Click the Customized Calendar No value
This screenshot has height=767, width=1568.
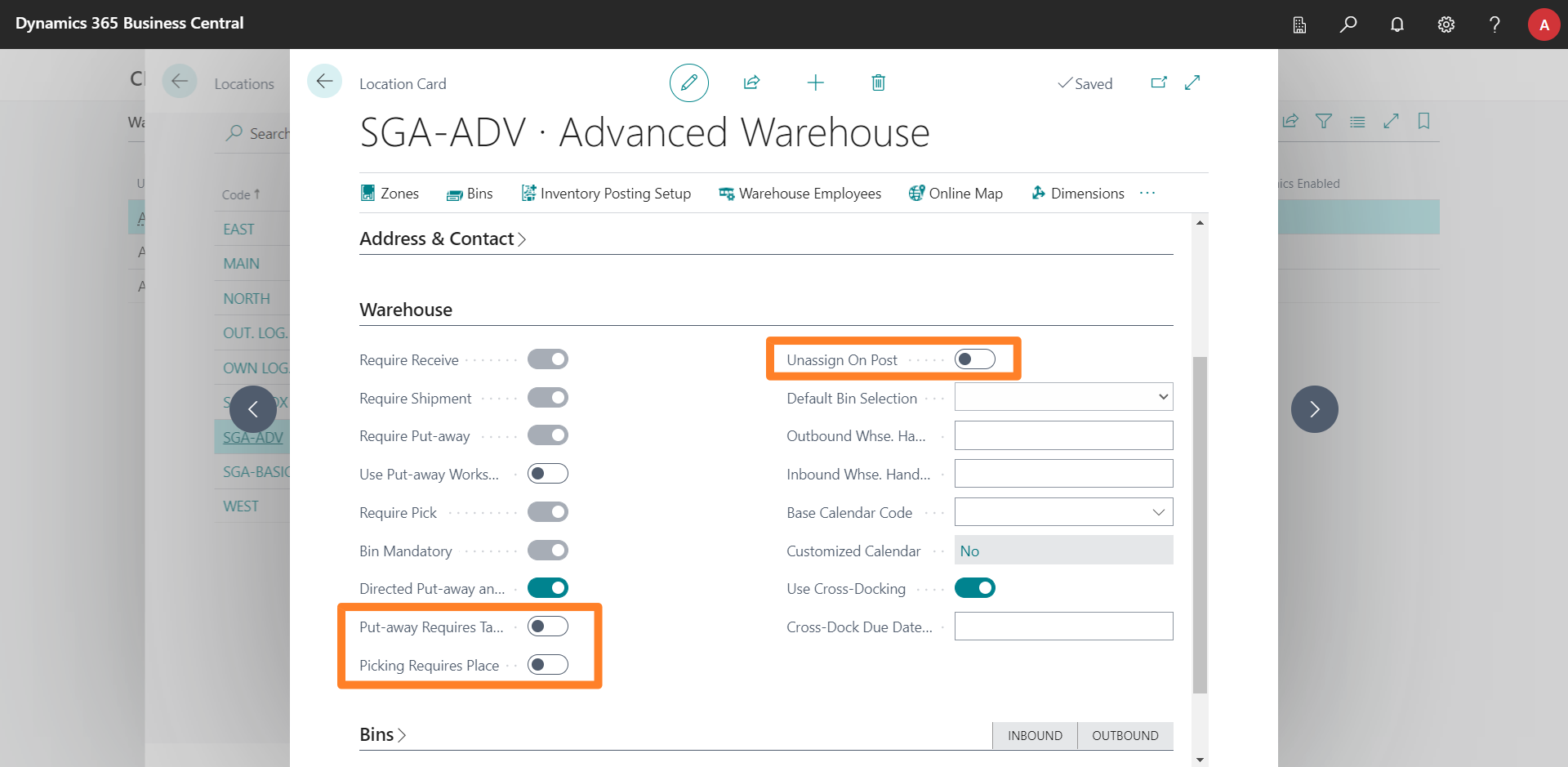click(x=969, y=551)
